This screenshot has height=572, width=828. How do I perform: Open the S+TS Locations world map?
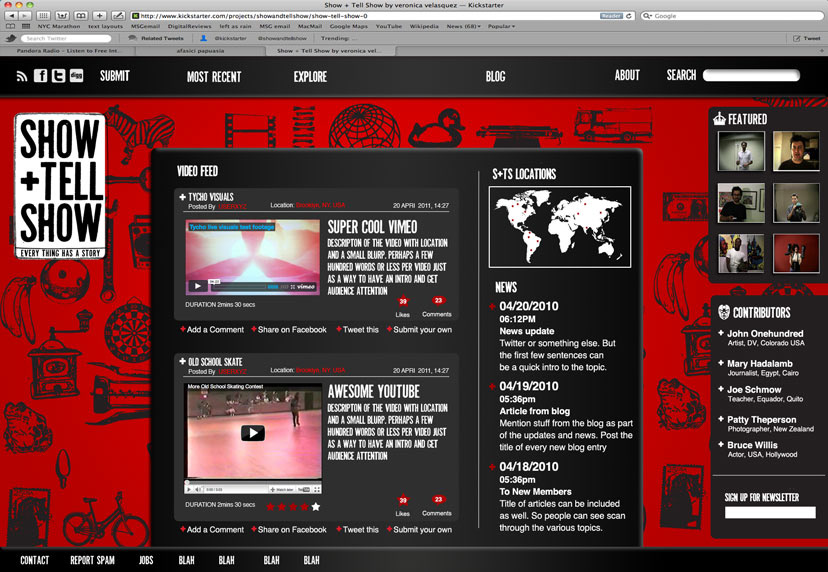click(x=560, y=227)
